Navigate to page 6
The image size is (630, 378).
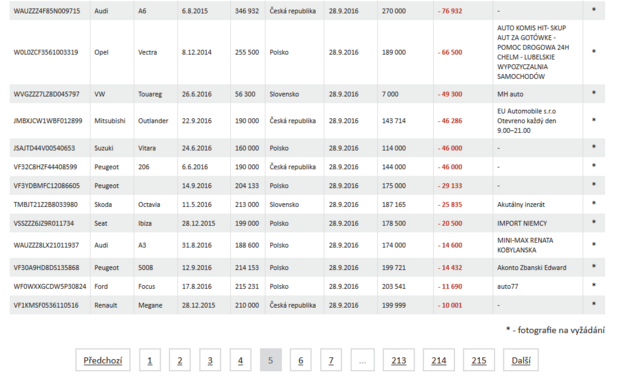pos(301,360)
